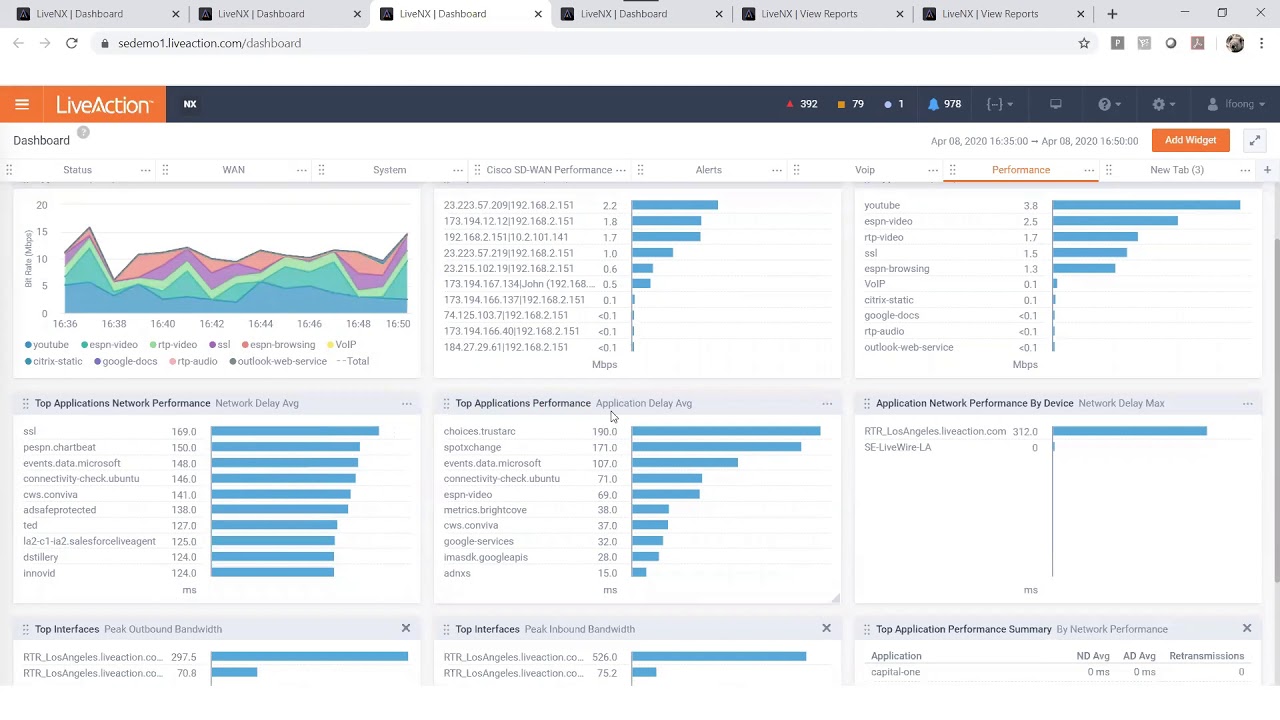This screenshot has width=1280, height=720.
Task: Open the notifications bell showing 978
Action: click(x=945, y=104)
